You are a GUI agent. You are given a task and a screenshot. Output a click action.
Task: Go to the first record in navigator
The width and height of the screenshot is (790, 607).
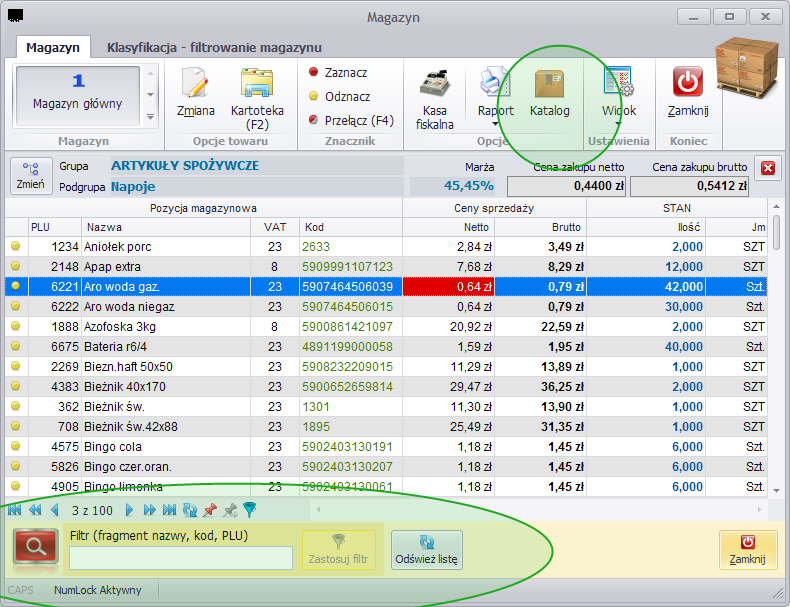15,510
